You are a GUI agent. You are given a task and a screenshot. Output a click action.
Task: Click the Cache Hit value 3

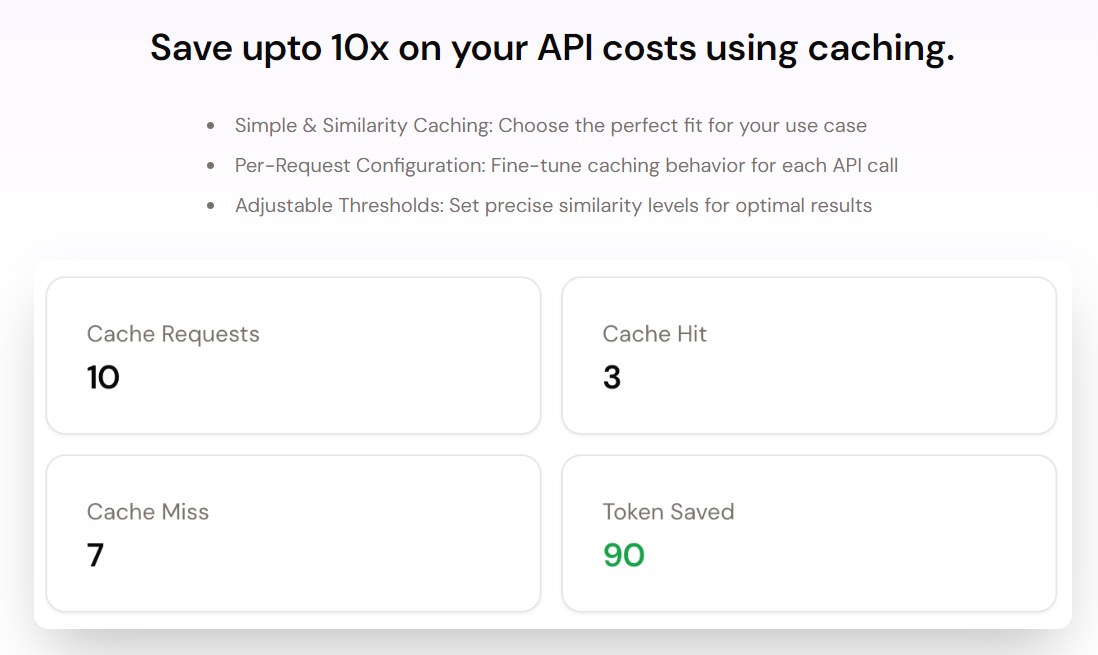(612, 378)
